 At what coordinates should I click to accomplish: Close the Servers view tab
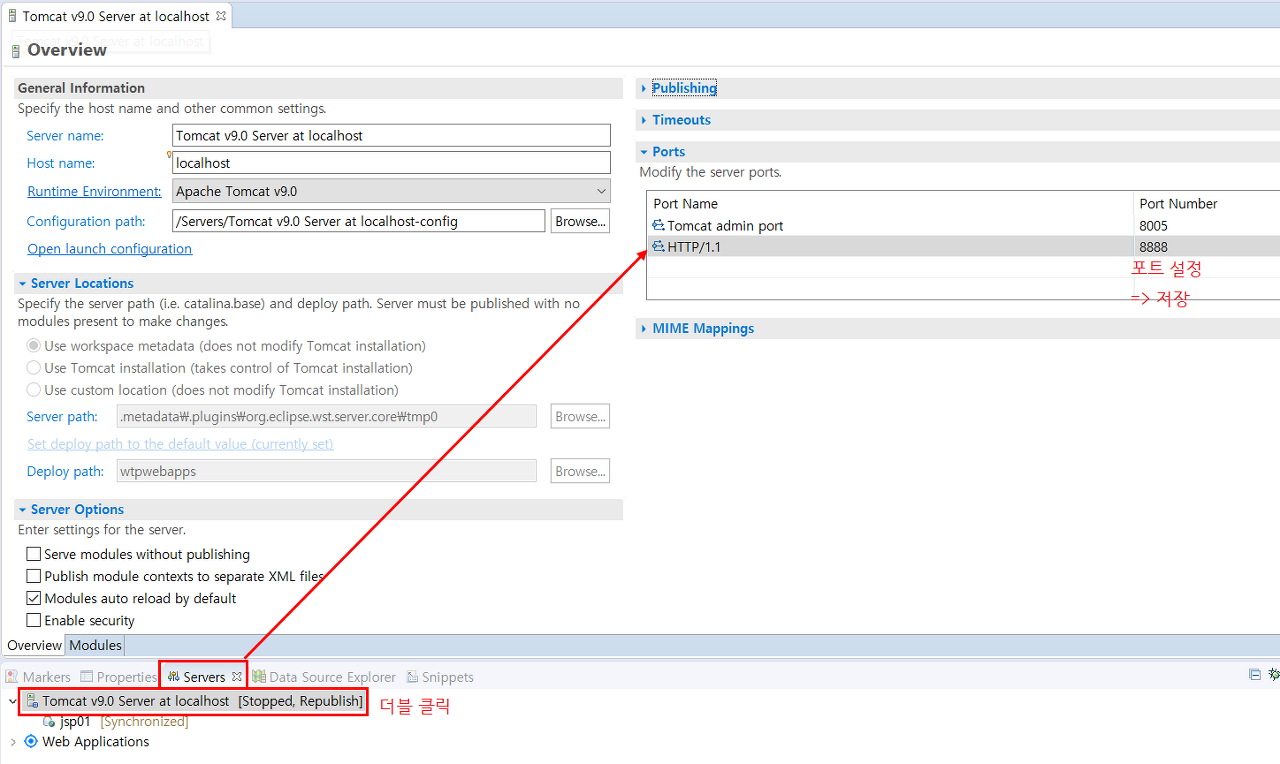coord(236,677)
